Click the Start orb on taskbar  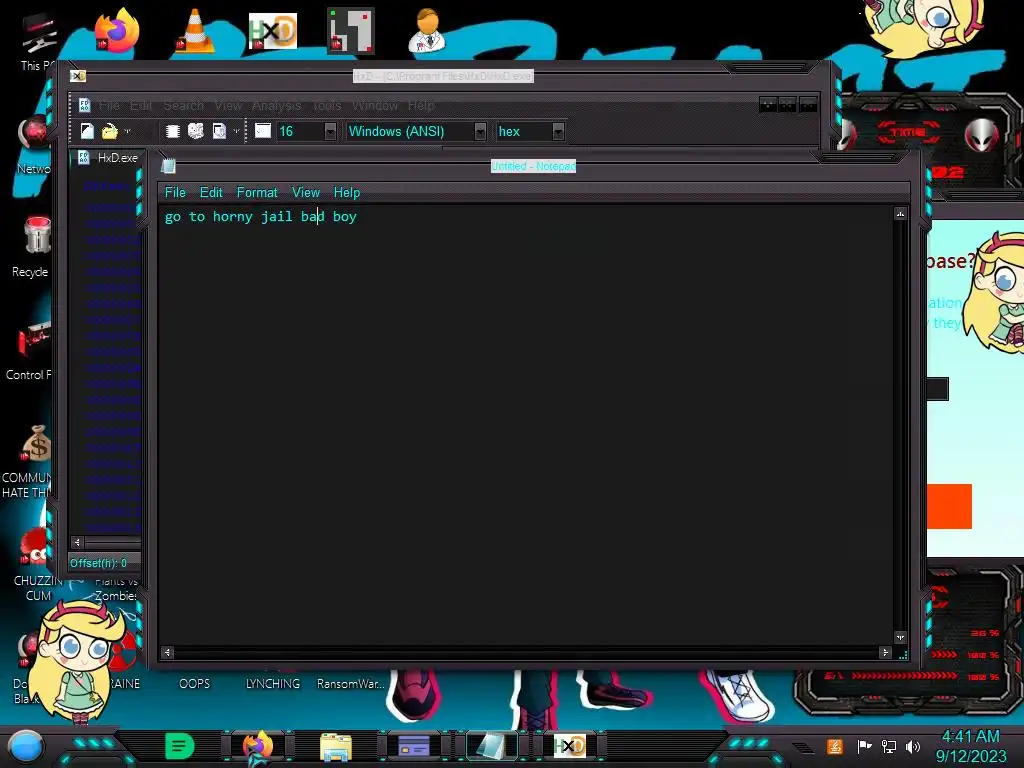(x=26, y=746)
